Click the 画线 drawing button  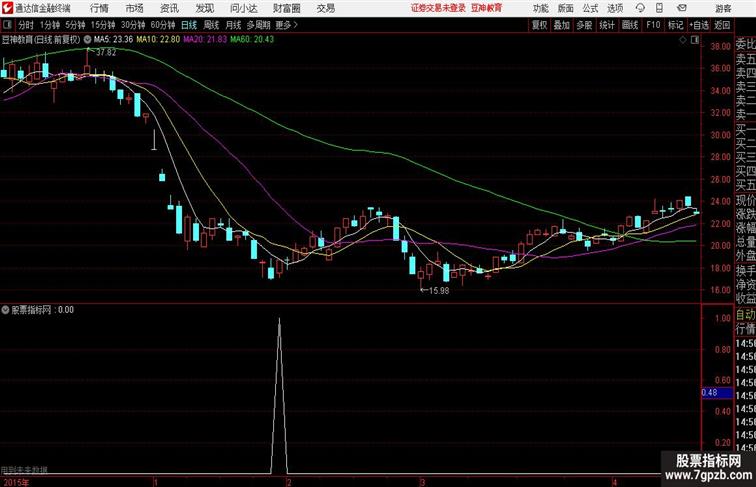[x=630, y=25]
